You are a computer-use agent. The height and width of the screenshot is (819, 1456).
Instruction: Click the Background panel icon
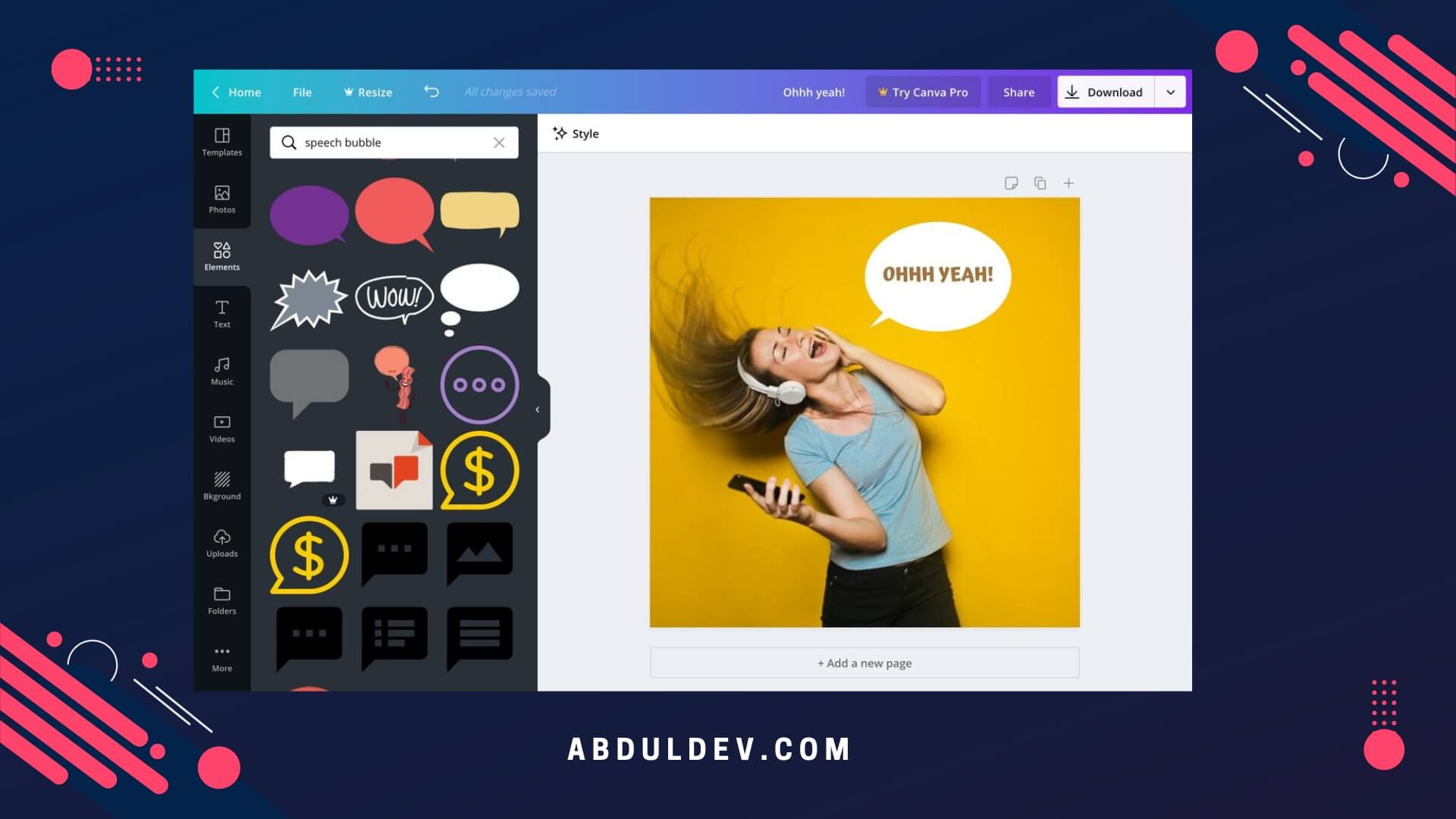point(222,485)
